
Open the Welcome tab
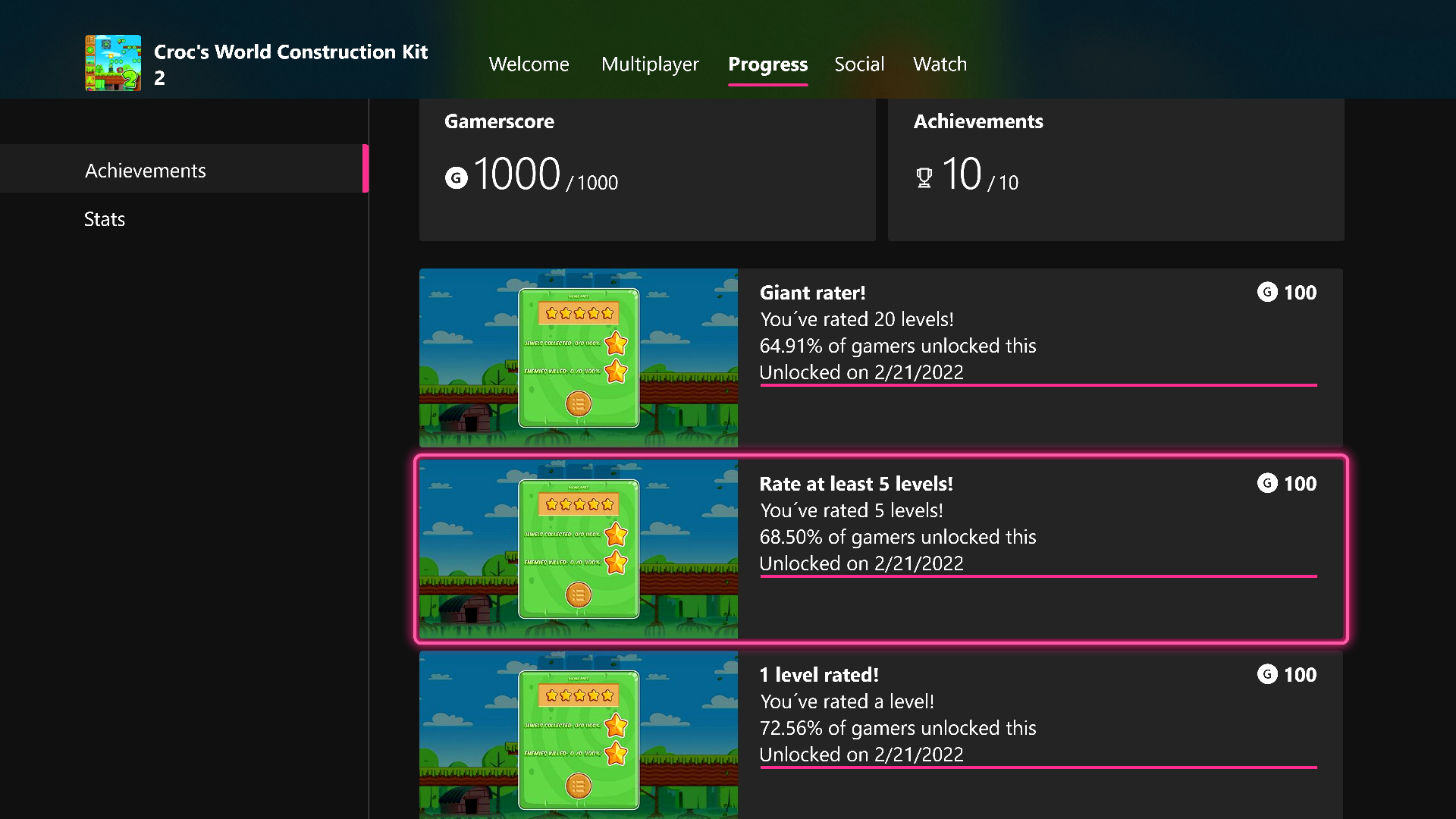(529, 64)
